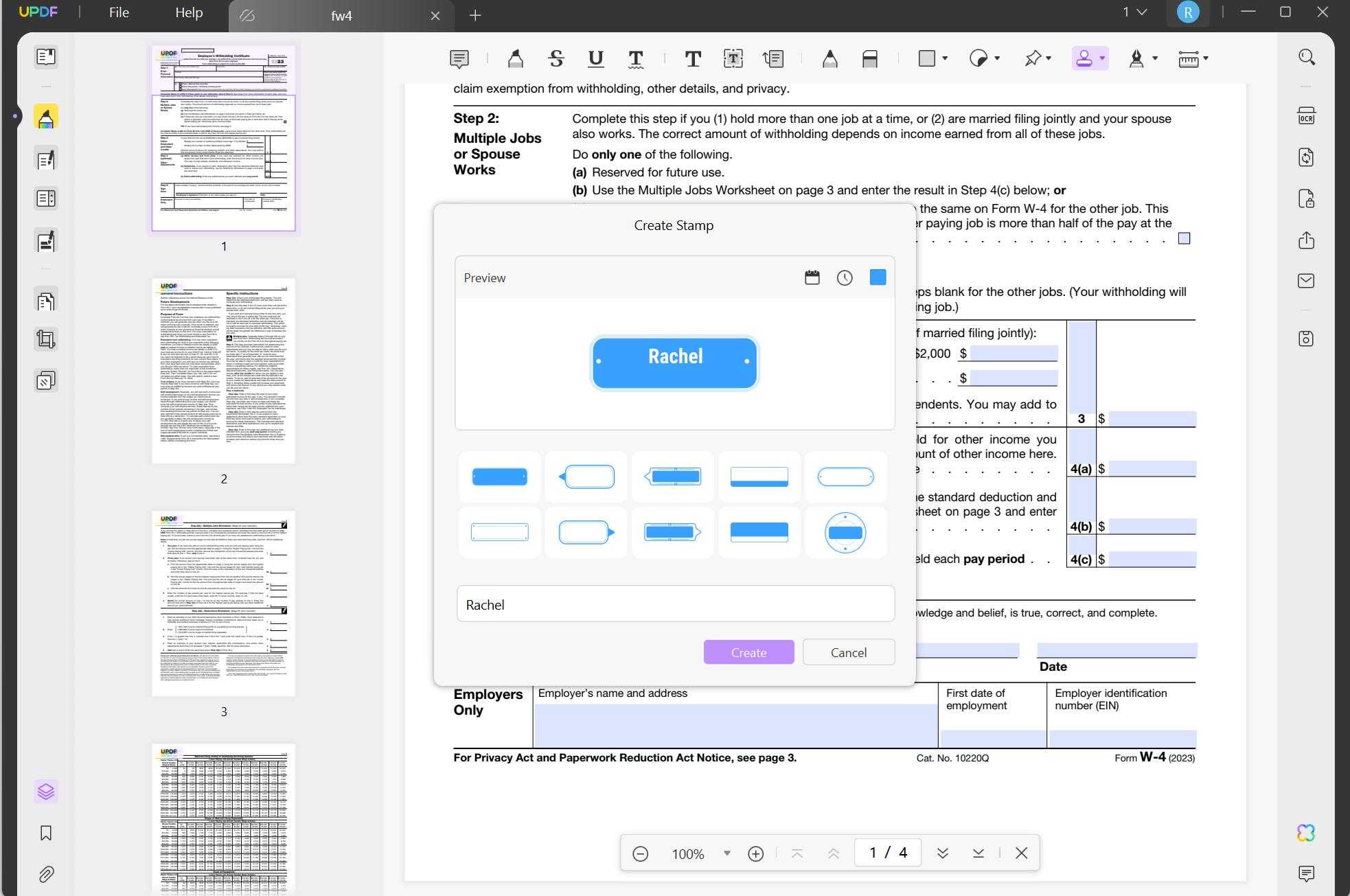Open the OCR panel on the right sidebar
This screenshot has width=1350, height=896.
click(x=1307, y=115)
